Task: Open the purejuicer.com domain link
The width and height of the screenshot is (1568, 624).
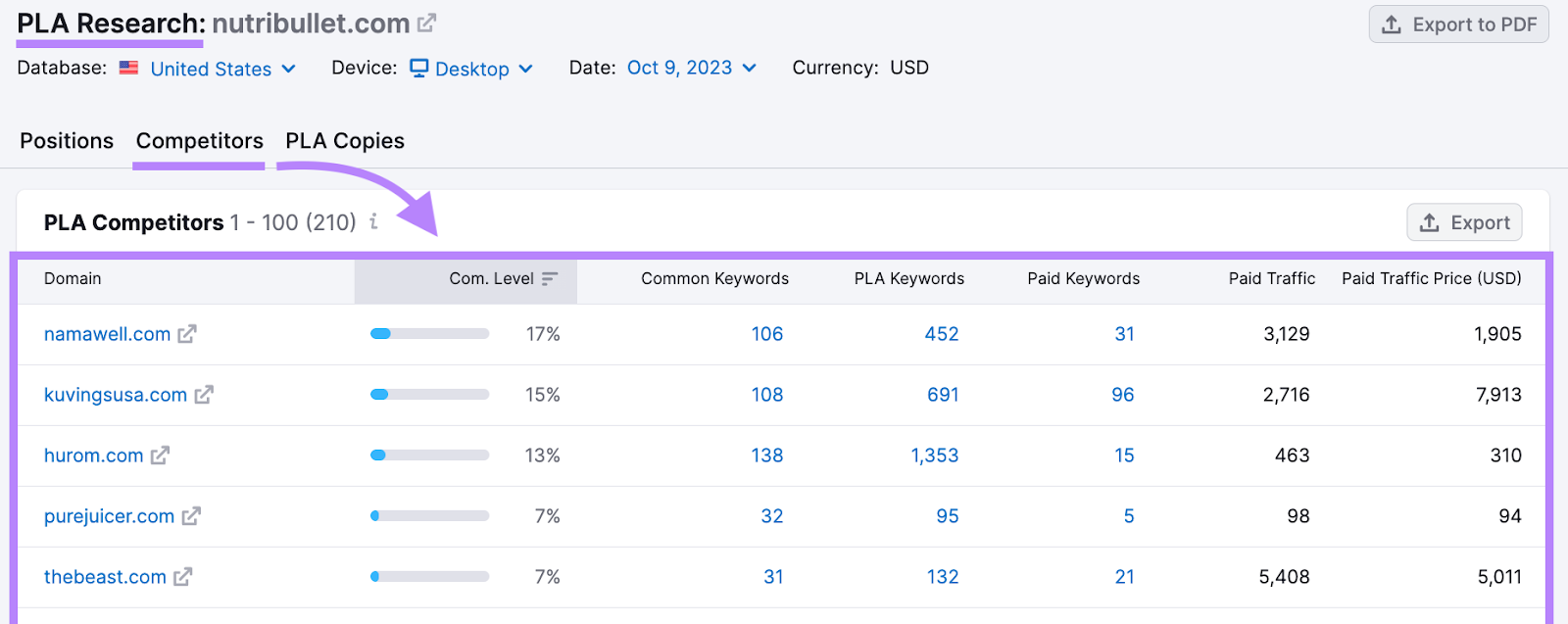Action: coord(109,516)
